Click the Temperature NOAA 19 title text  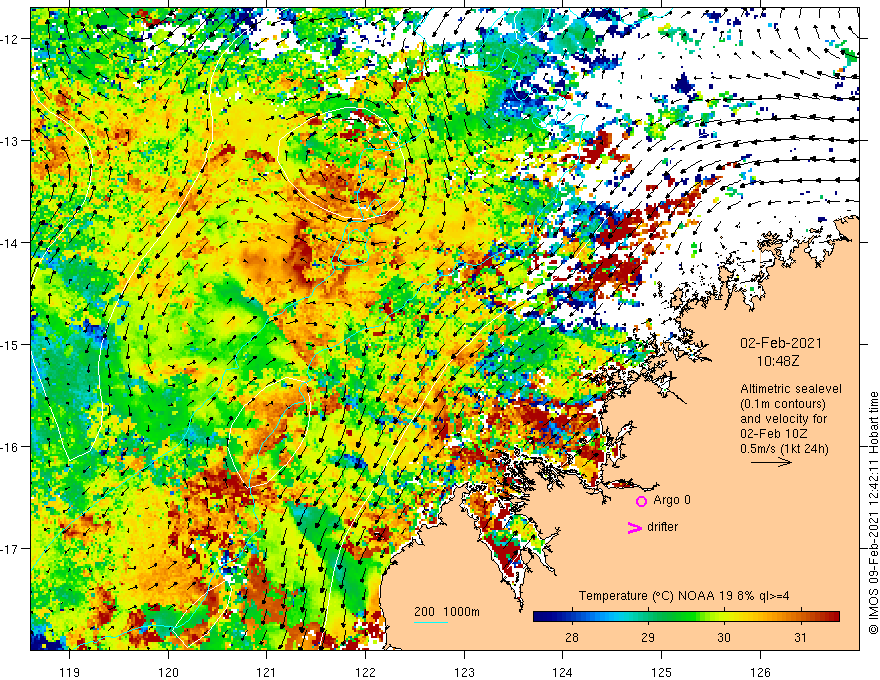[x=684, y=596]
